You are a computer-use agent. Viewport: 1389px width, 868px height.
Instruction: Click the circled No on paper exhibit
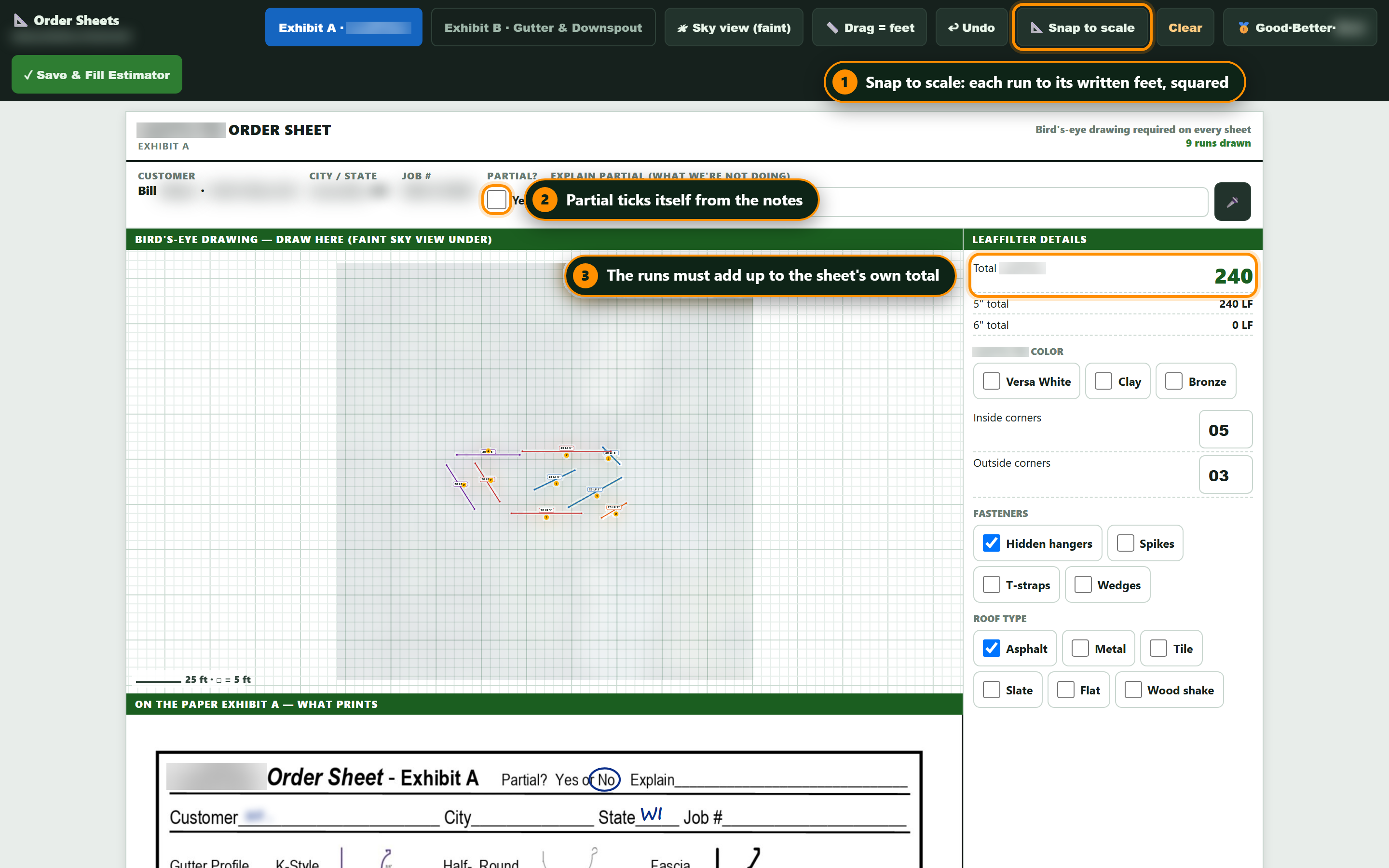pos(605,779)
